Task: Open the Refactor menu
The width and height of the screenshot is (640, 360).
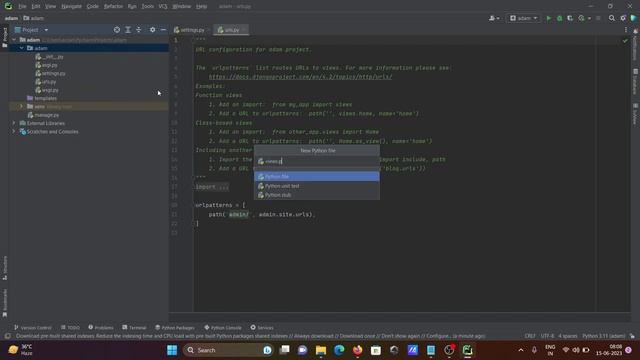Action: (113, 7)
